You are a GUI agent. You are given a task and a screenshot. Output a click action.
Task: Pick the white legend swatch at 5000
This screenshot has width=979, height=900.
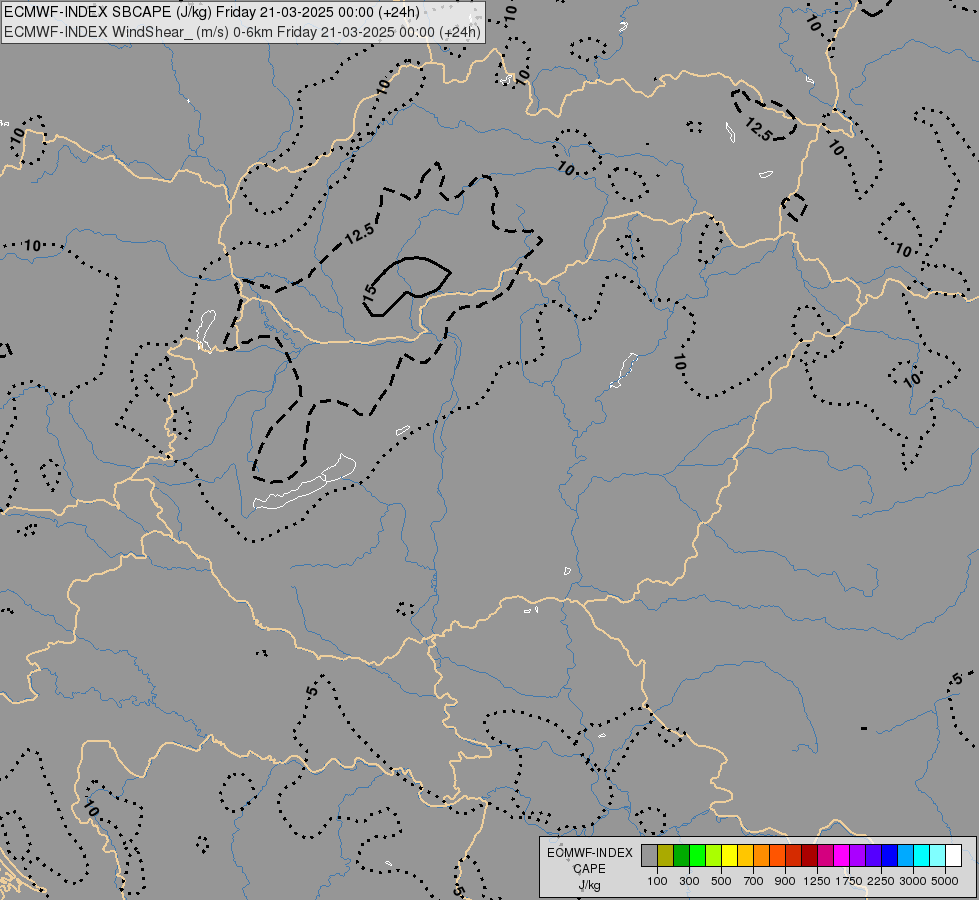(x=953, y=855)
